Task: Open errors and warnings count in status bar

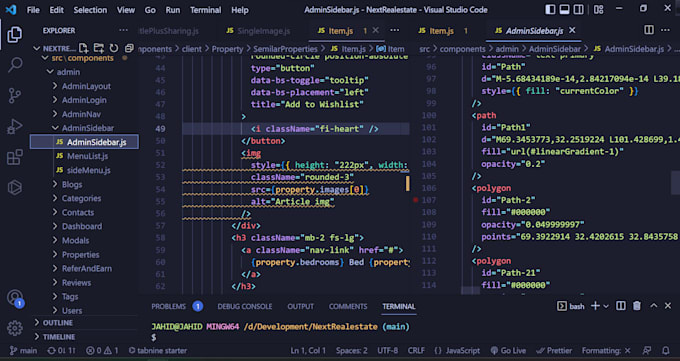Action: click(x=102, y=351)
